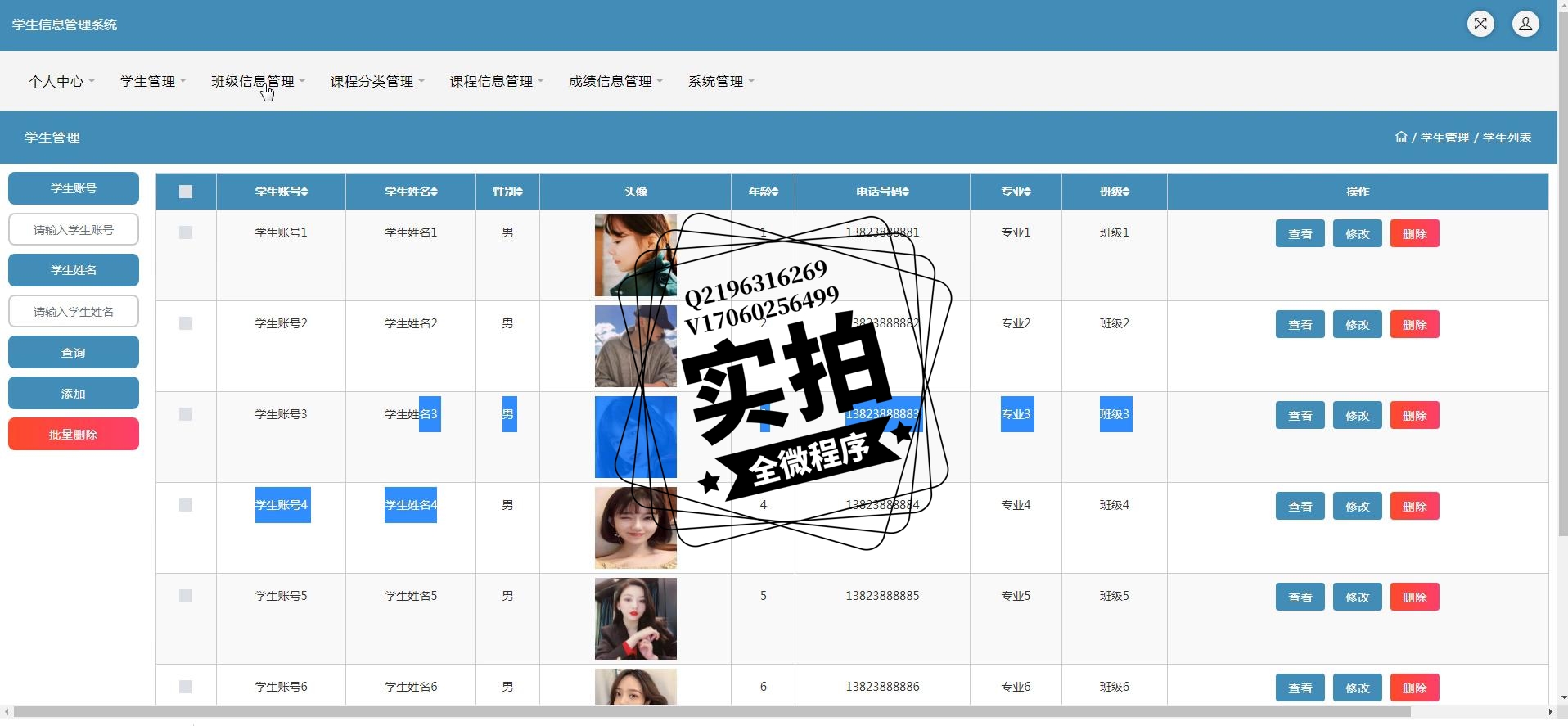This screenshot has width=1568, height=726.
Task: Sort by 年龄 column arrows
Action: pyautogui.click(x=775, y=192)
